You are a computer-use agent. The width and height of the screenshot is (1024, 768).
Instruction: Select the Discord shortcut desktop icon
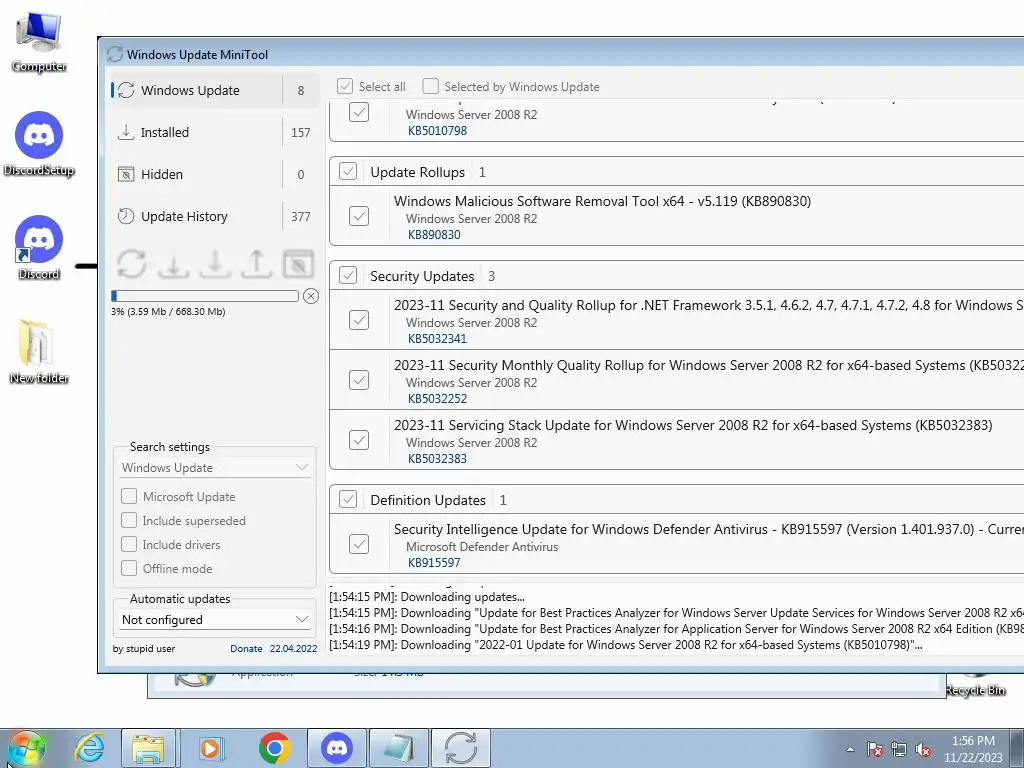[39, 248]
